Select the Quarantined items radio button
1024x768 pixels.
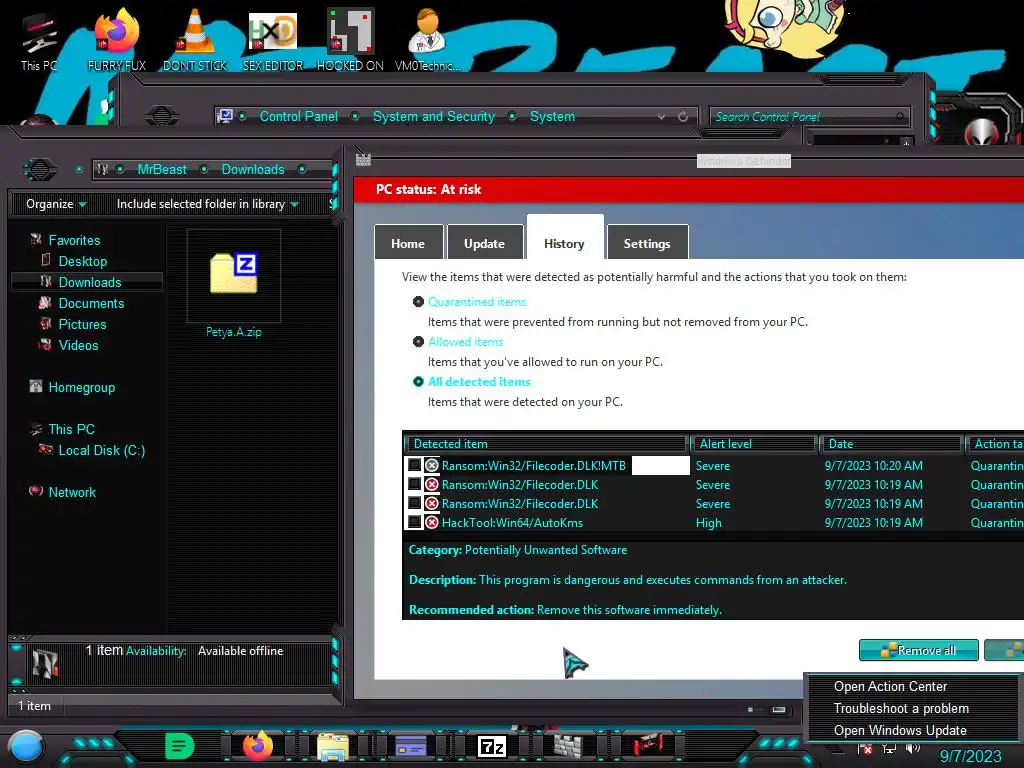click(419, 302)
